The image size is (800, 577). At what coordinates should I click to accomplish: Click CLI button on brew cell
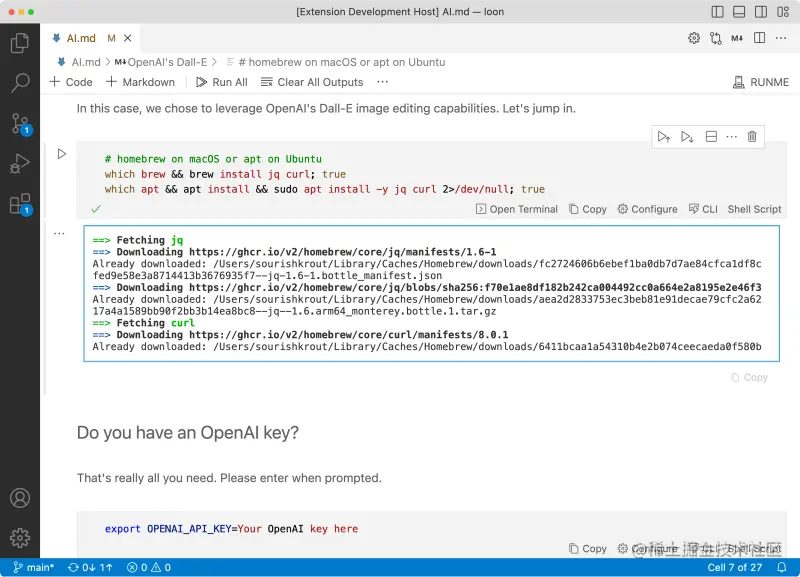click(x=703, y=209)
